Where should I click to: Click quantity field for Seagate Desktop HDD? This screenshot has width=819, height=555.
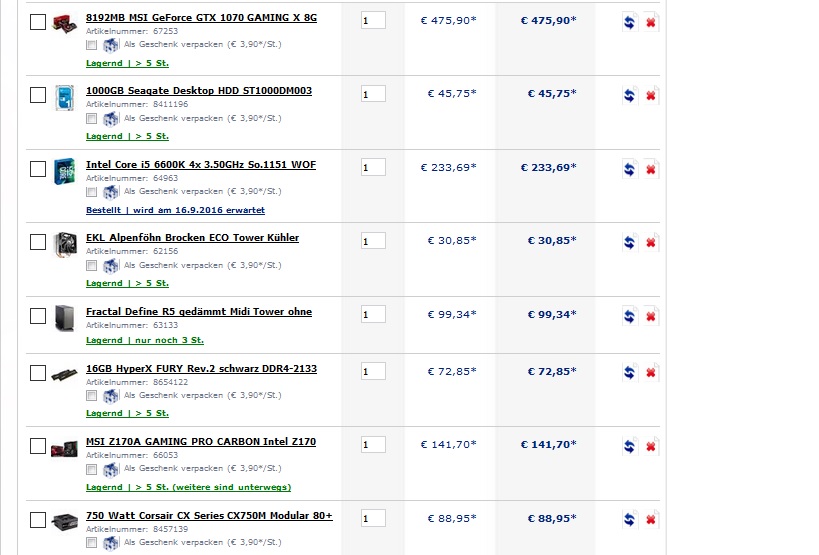[373, 94]
